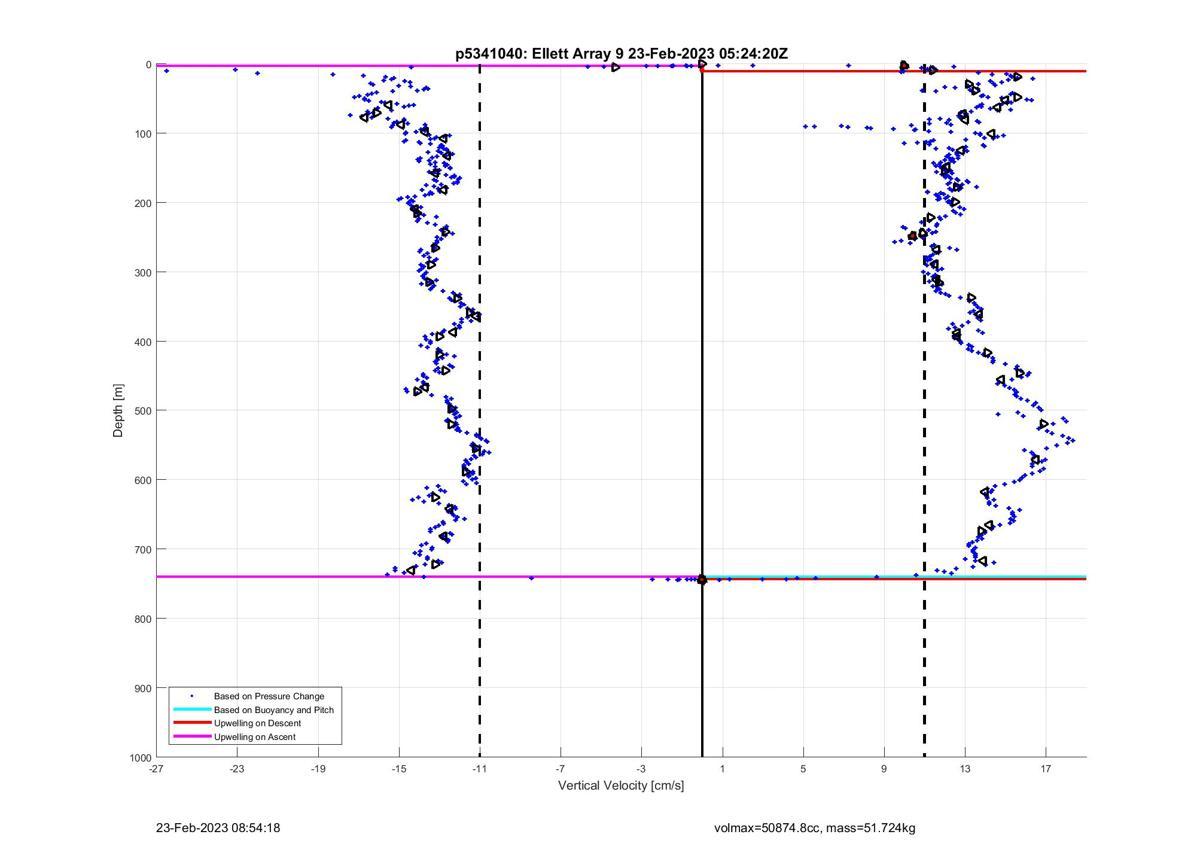Click x-axis tick label '5'
Screen dimensions: 1200x851
[803, 769]
